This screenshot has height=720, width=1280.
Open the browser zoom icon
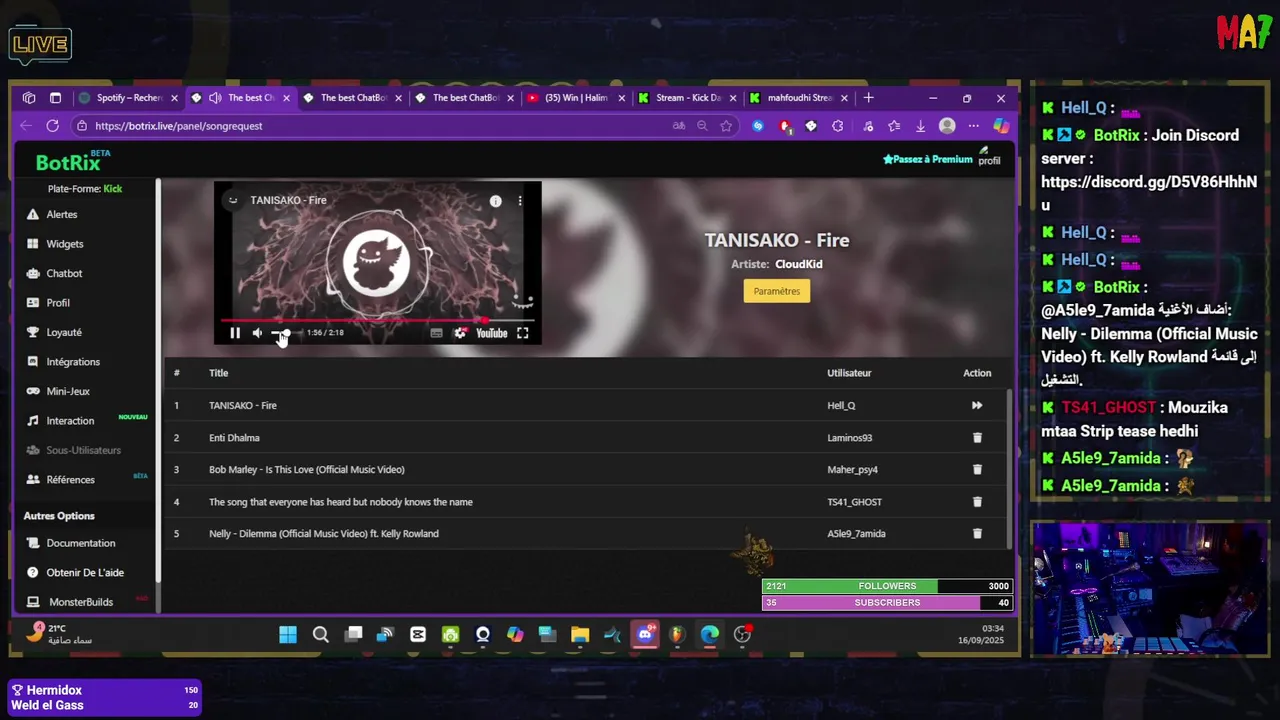tap(702, 126)
